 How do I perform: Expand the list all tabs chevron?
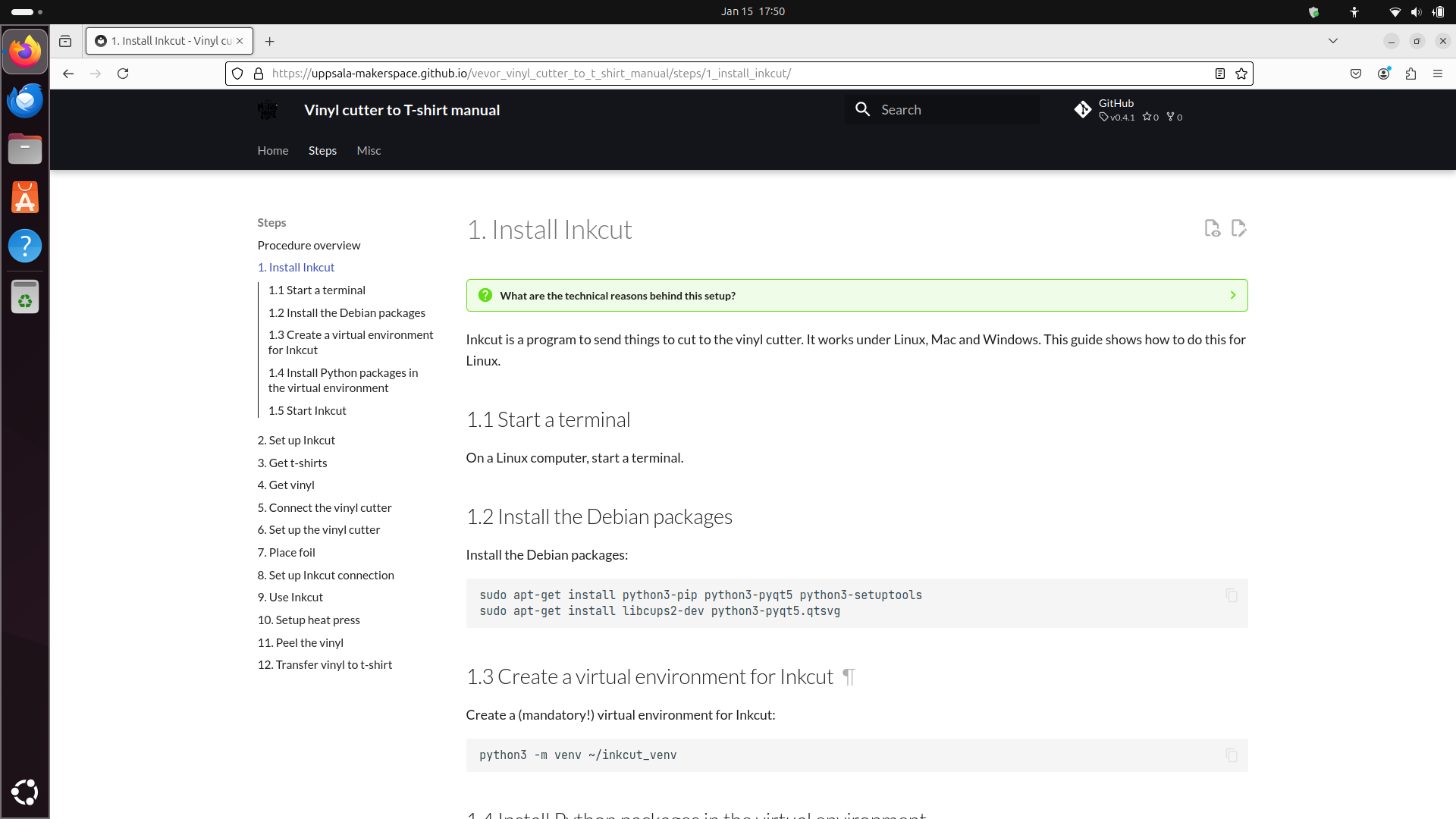1333,41
